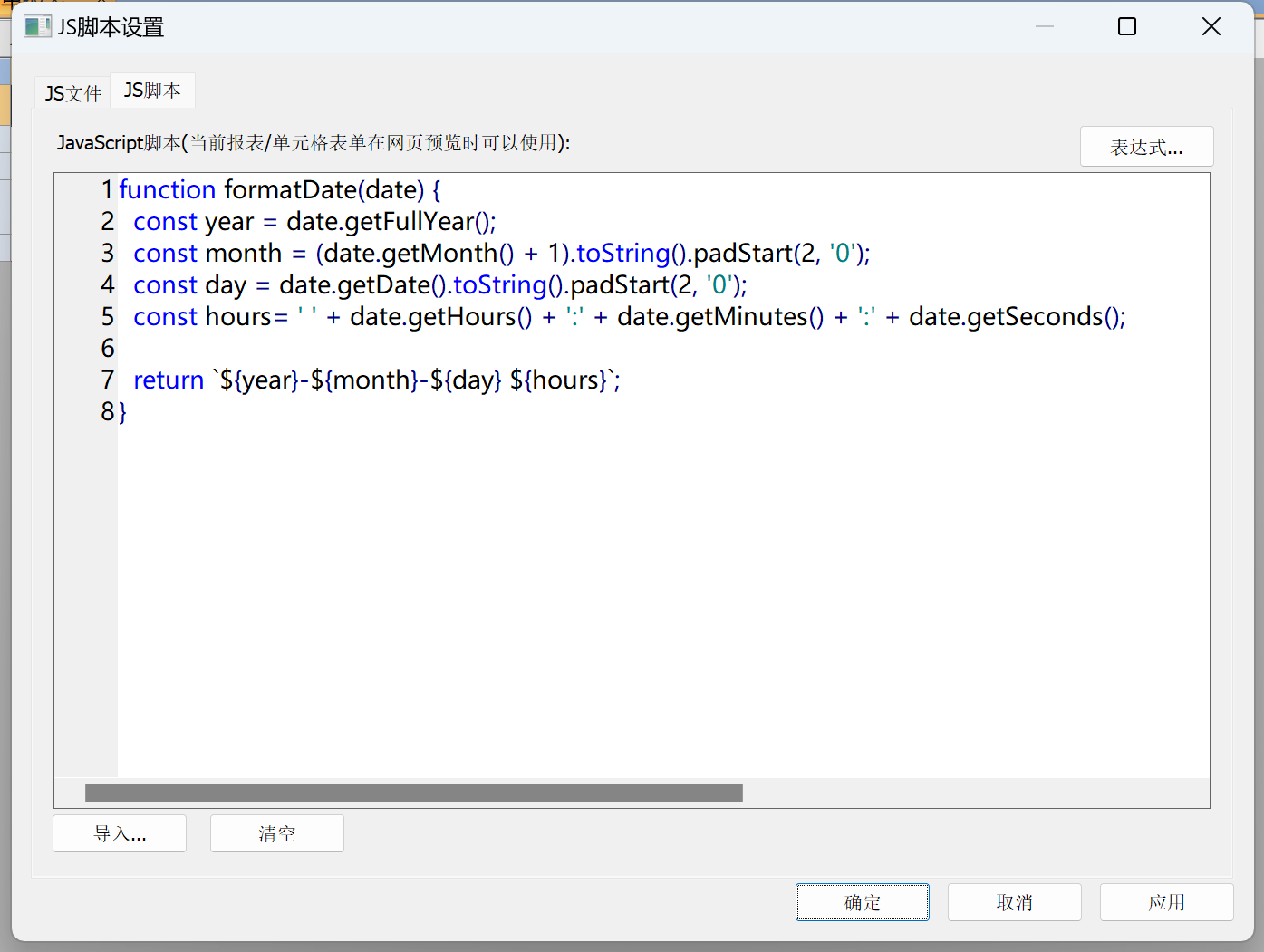Switch to the JS文件 tab

73,93
